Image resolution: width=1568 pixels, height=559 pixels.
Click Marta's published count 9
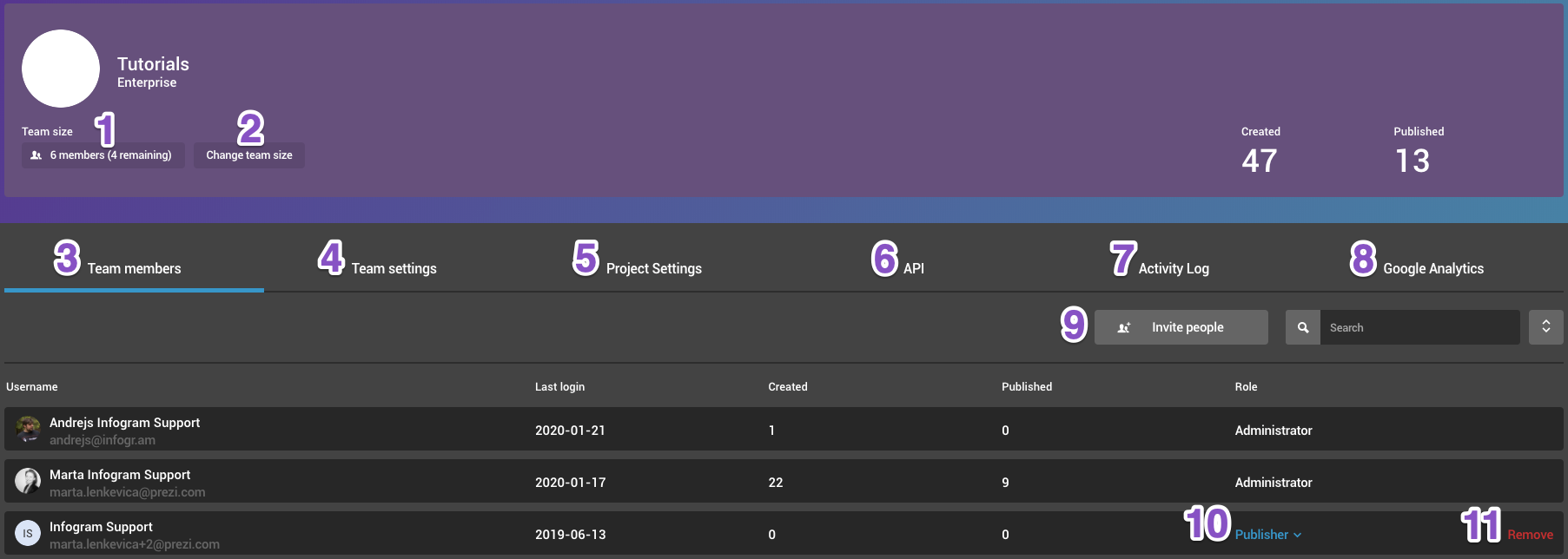point(1005,483)
